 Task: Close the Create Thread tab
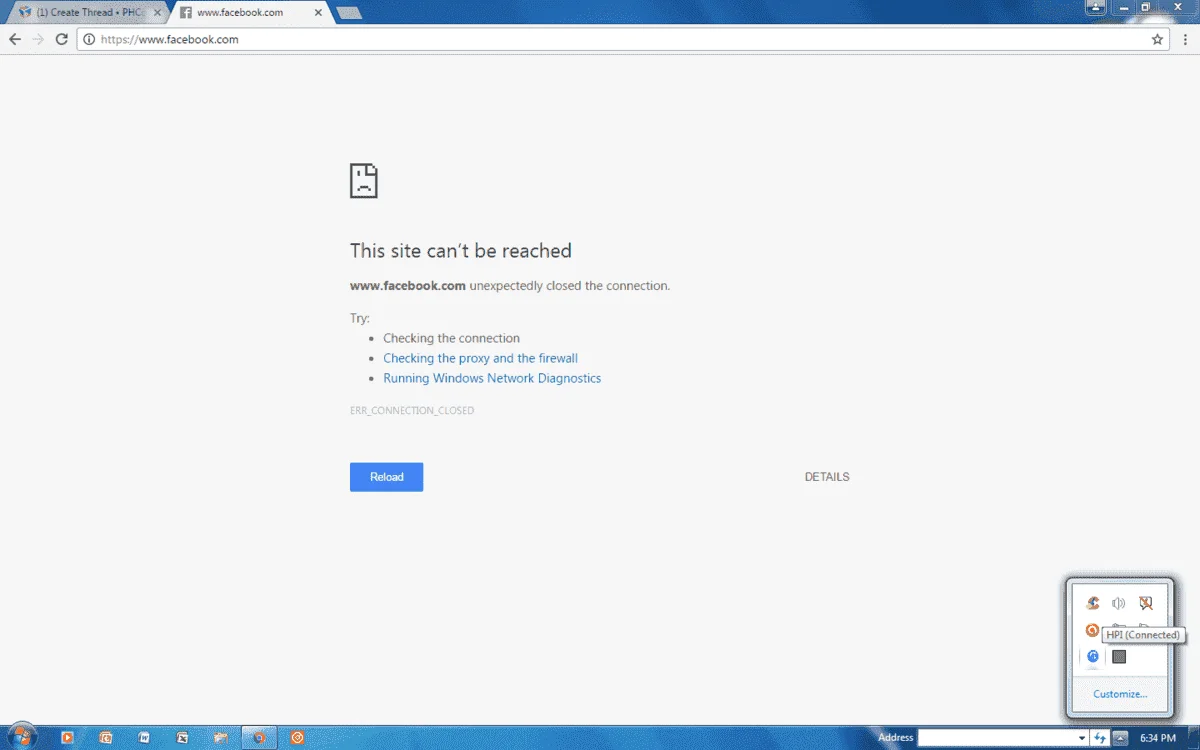pos(158,13)
